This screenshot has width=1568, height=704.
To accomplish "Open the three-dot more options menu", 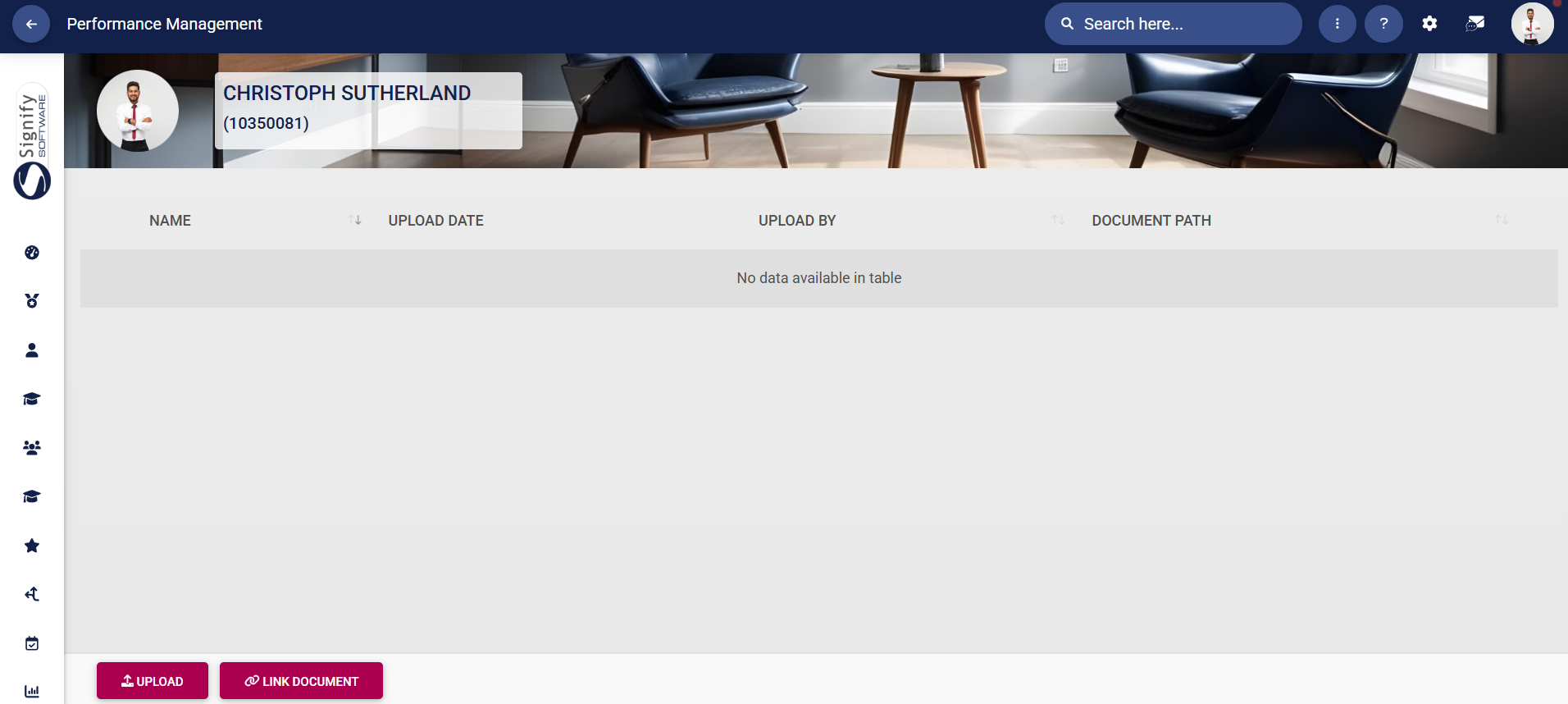I will (x=1338, y=24).
